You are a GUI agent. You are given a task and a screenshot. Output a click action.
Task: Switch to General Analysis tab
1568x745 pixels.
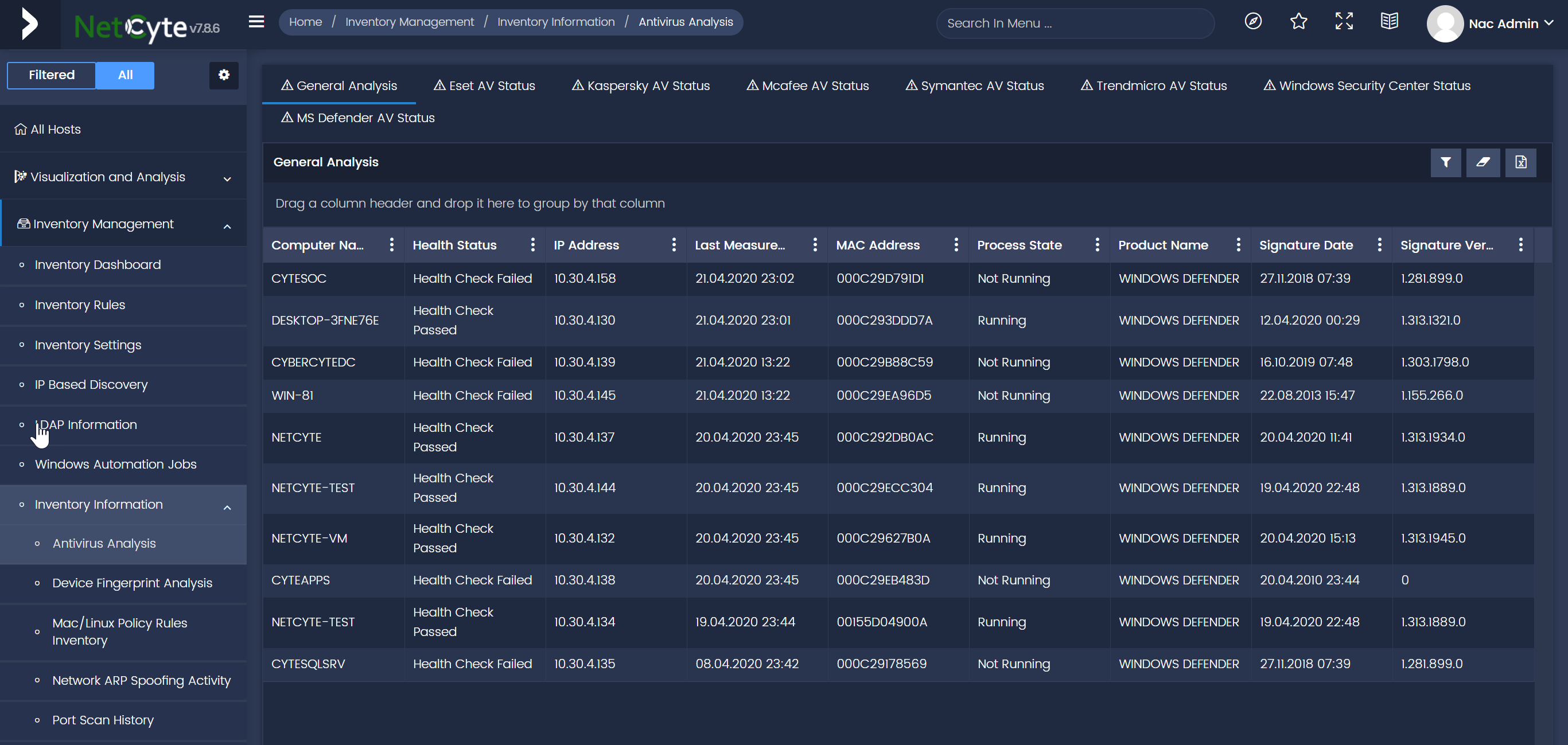point(339,86)
